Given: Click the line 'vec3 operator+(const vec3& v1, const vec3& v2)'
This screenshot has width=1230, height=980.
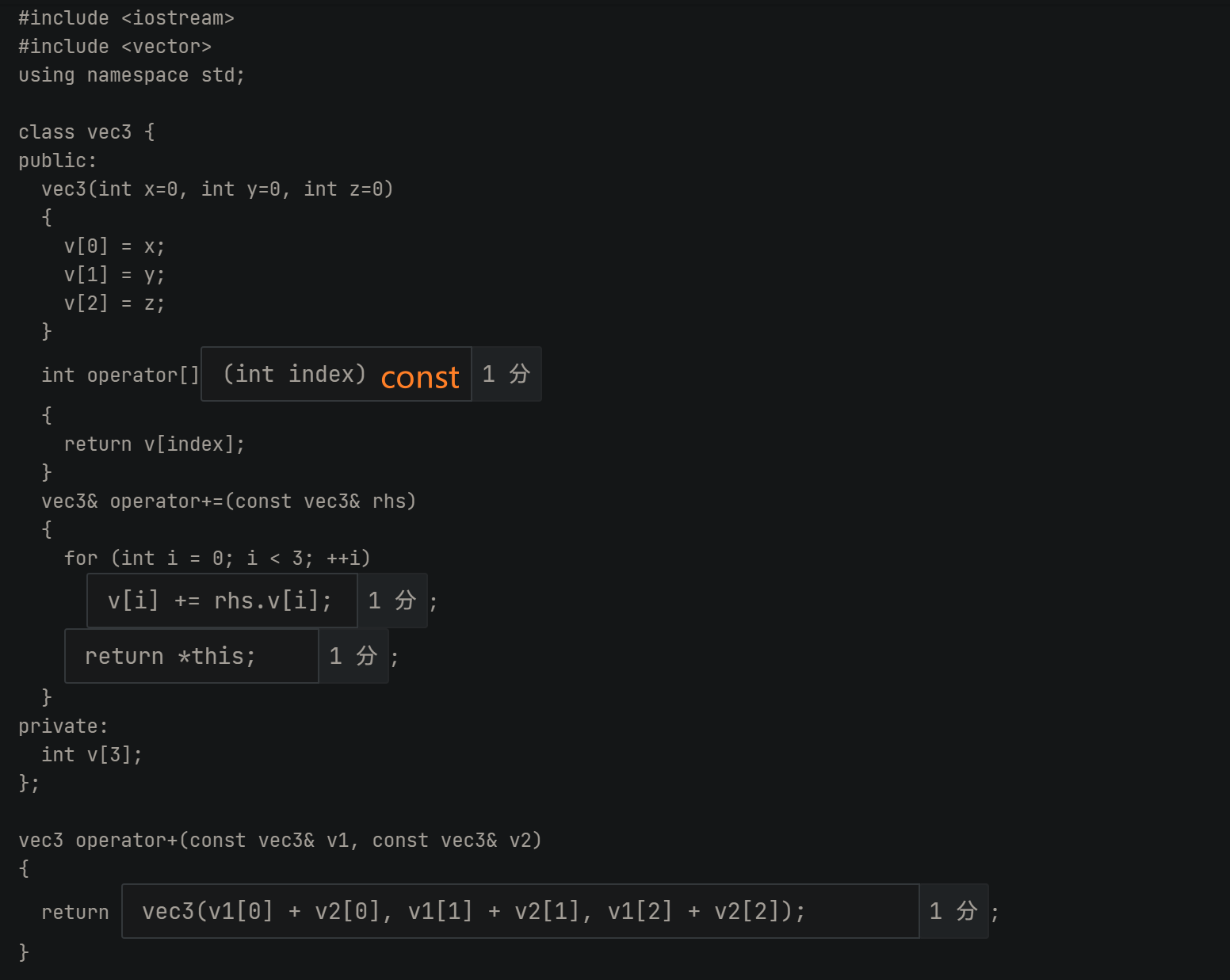Looking at the screenshot, I should tap(281, 841).
